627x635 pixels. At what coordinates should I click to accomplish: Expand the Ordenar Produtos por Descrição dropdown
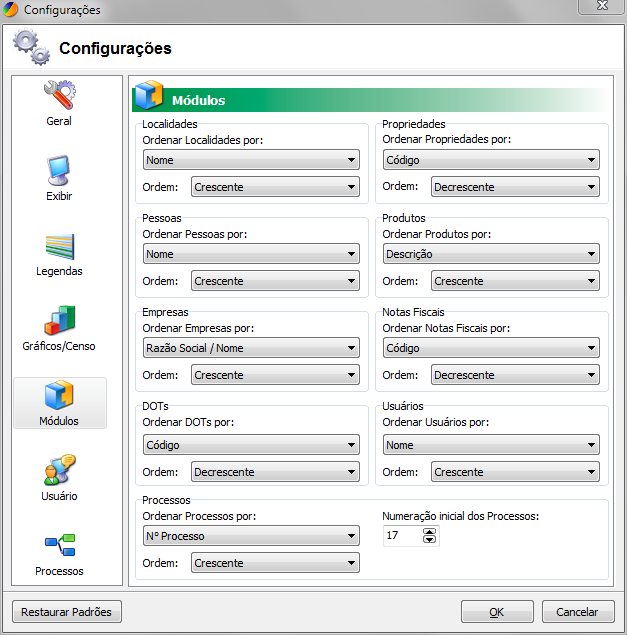tap(491, 254)
